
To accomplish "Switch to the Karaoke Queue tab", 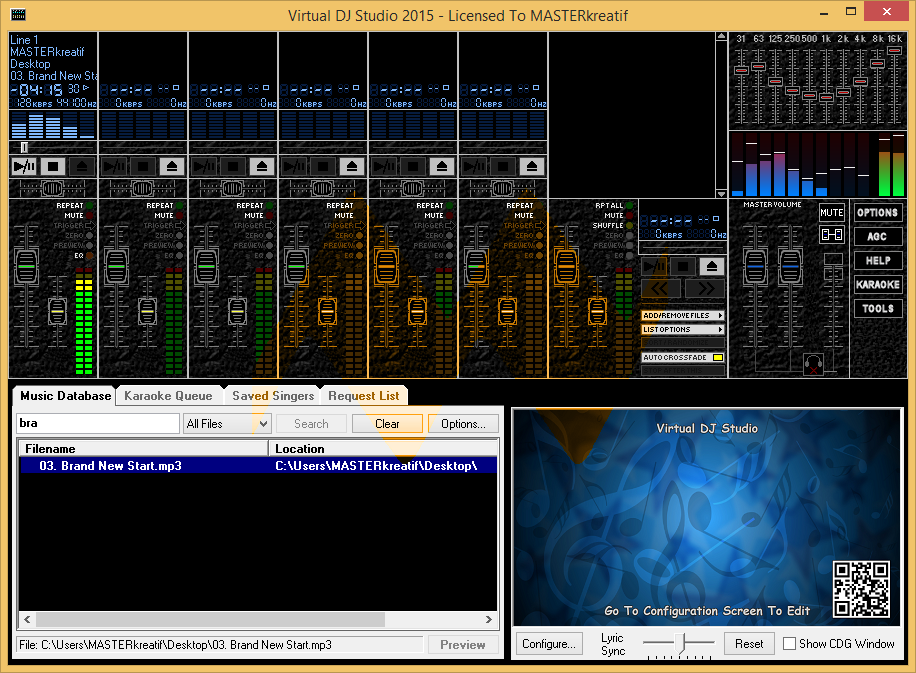I will (170, 396).
